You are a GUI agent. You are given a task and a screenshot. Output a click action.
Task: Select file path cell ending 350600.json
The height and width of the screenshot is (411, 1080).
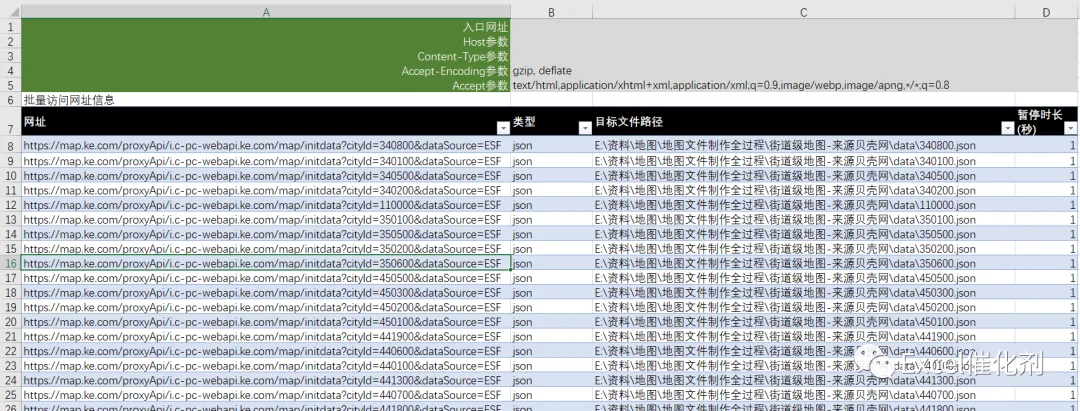click(x=804, y=264)
